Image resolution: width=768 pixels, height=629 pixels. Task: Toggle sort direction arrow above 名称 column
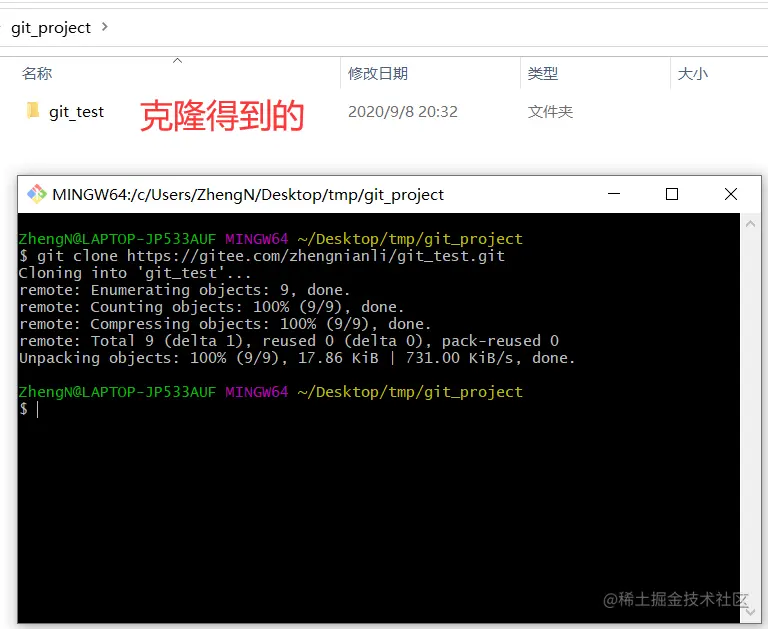pyautogui.click(x=177, y=61)
